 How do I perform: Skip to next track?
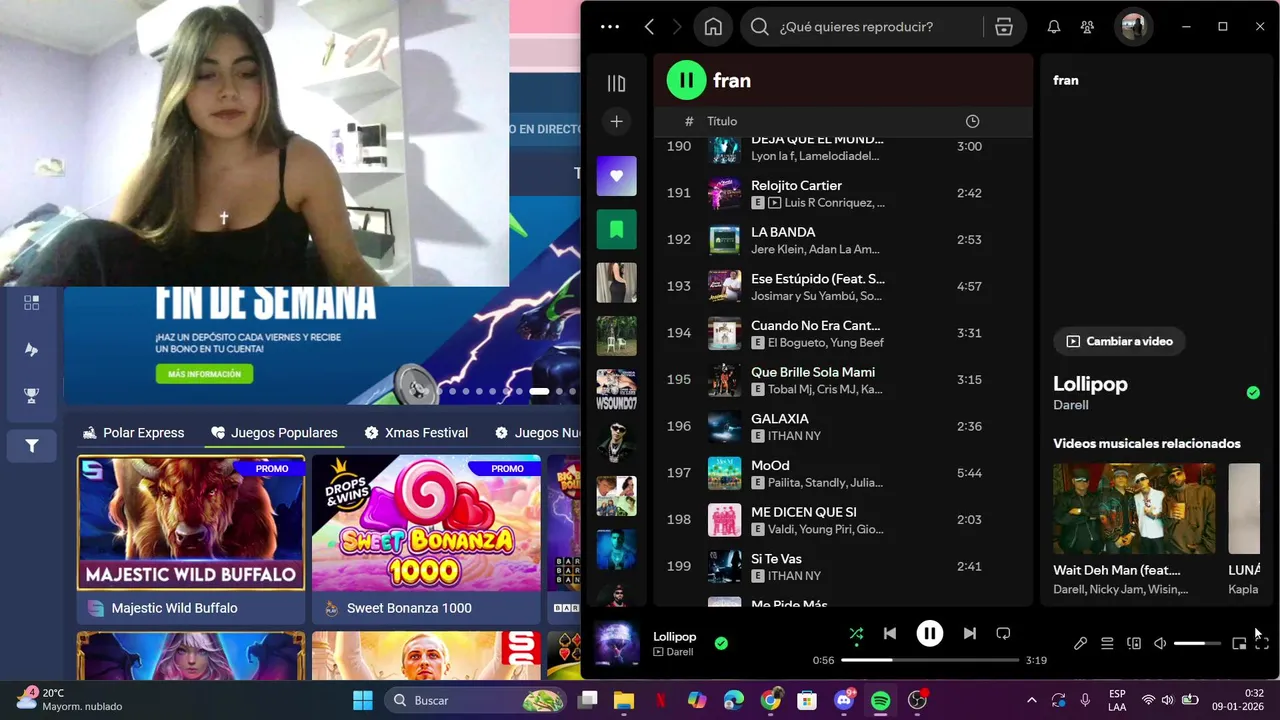(969, 633)
